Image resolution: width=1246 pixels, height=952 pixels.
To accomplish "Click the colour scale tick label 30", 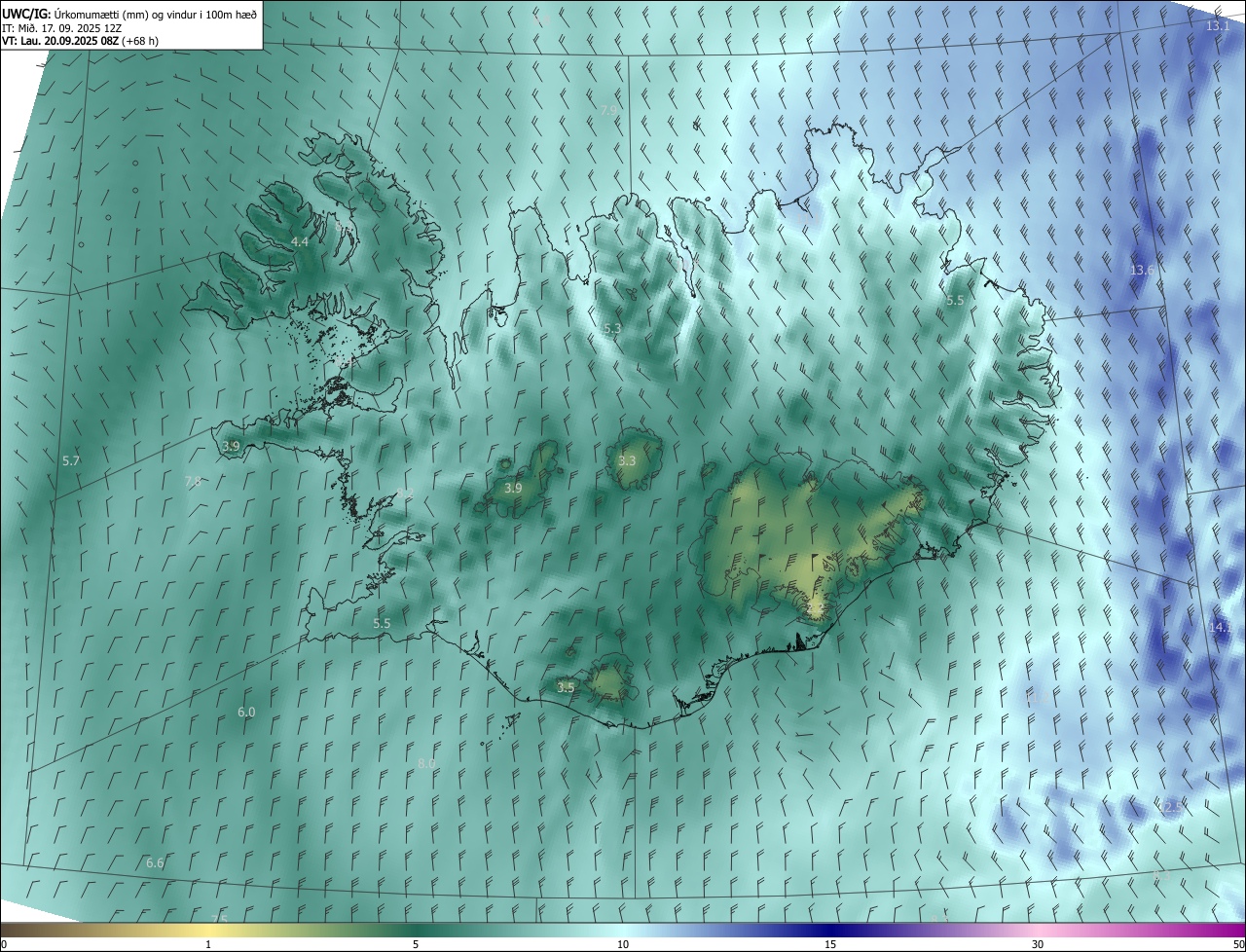I will click(1038, 944).
